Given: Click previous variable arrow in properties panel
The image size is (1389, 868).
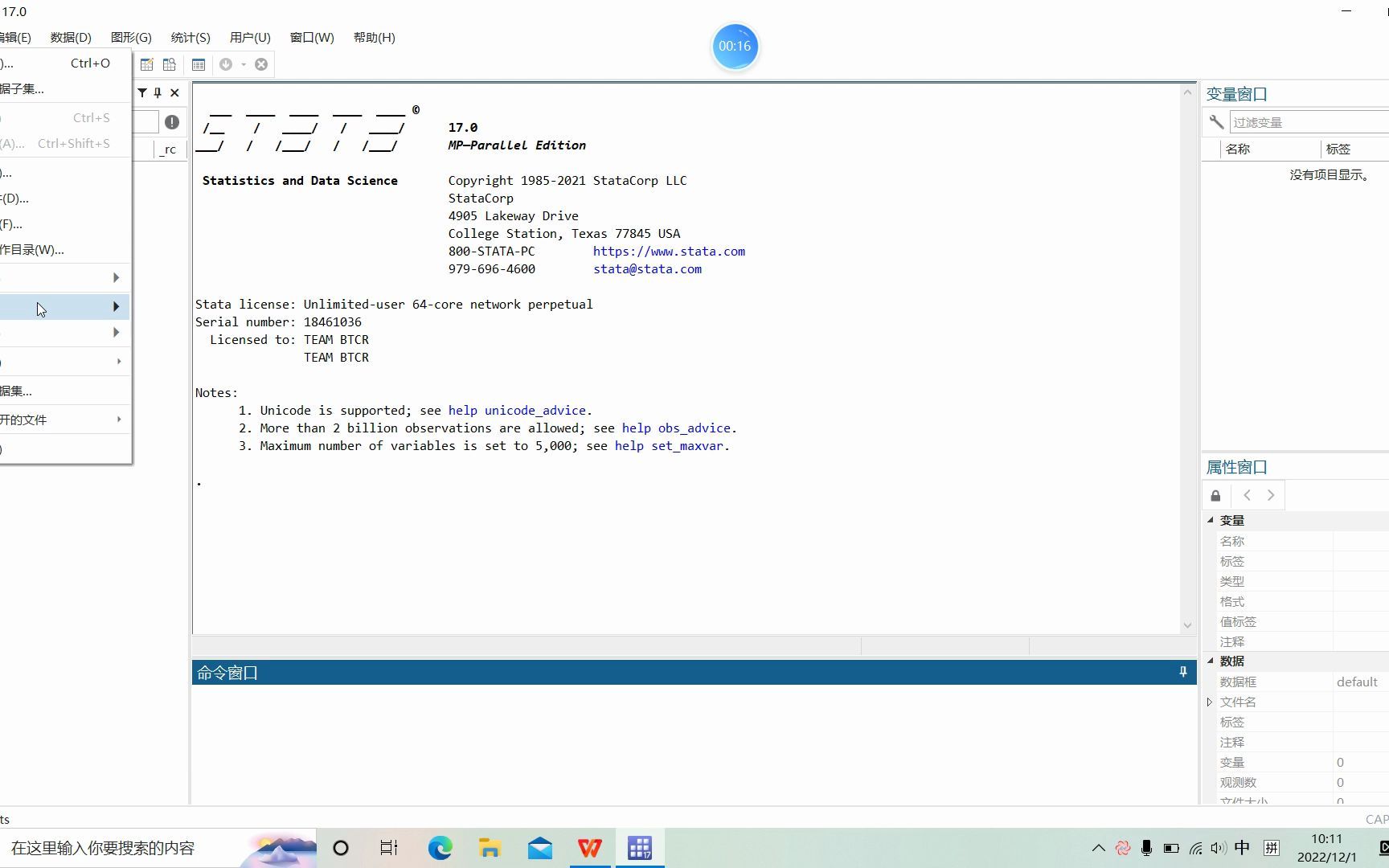Looking at the screenshot, I should 1248,496.
